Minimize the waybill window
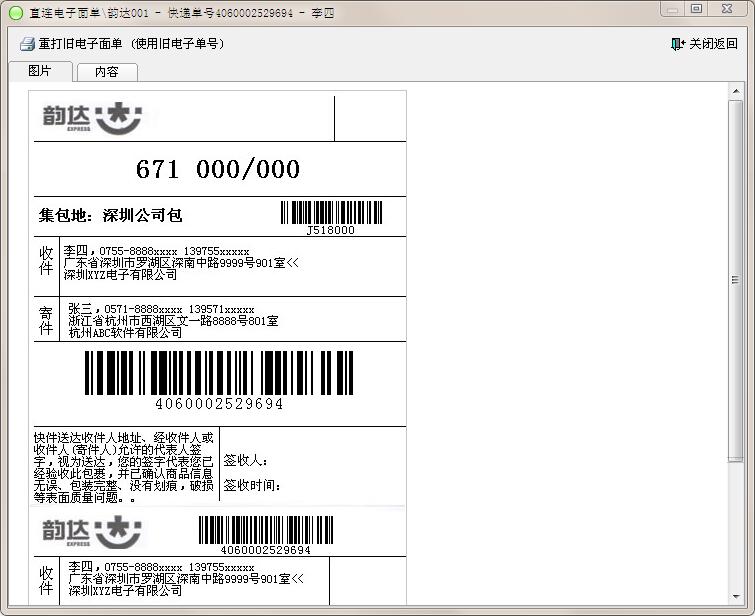 (670, 9)
